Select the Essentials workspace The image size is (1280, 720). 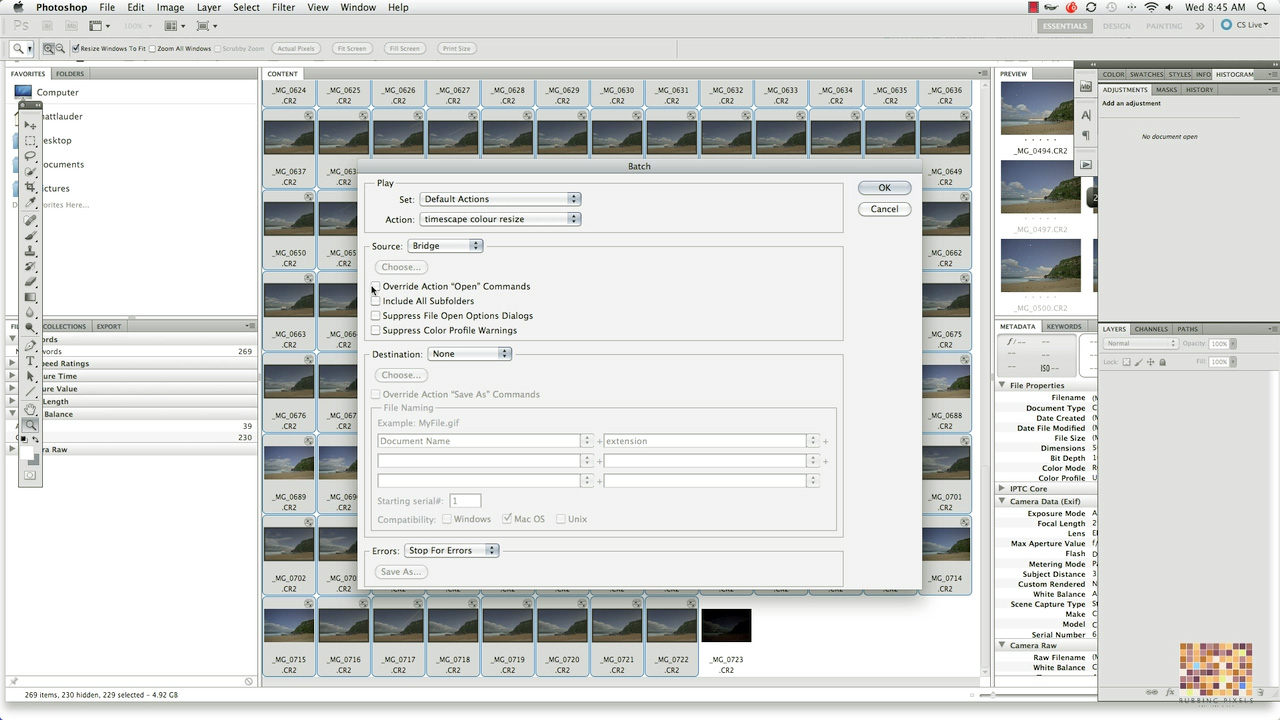pyautogui.click(x=1063, y=26)
